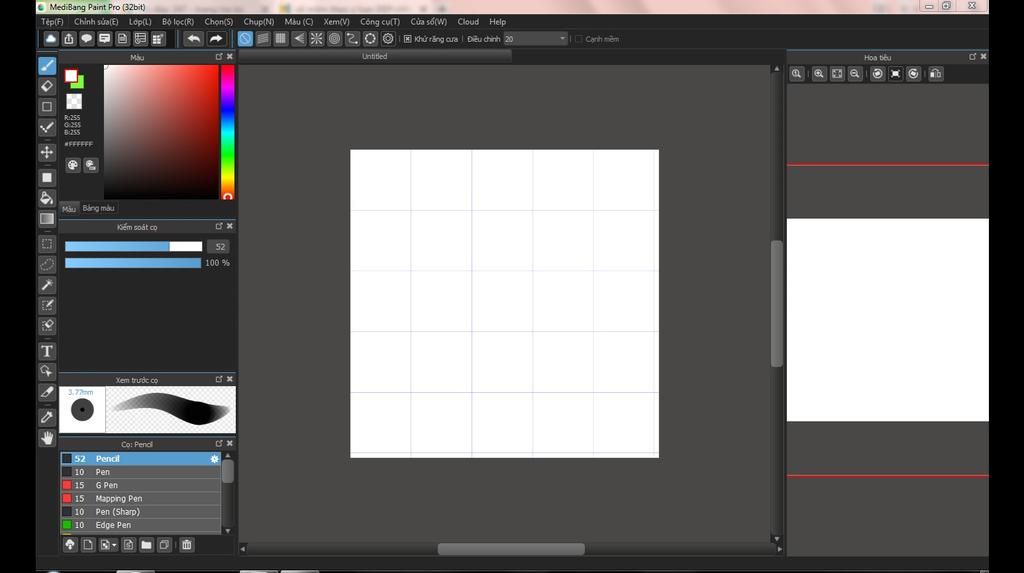Select the Select Pen tool
The width and height of the screenshot is (1024, 573).
point(47,305)
